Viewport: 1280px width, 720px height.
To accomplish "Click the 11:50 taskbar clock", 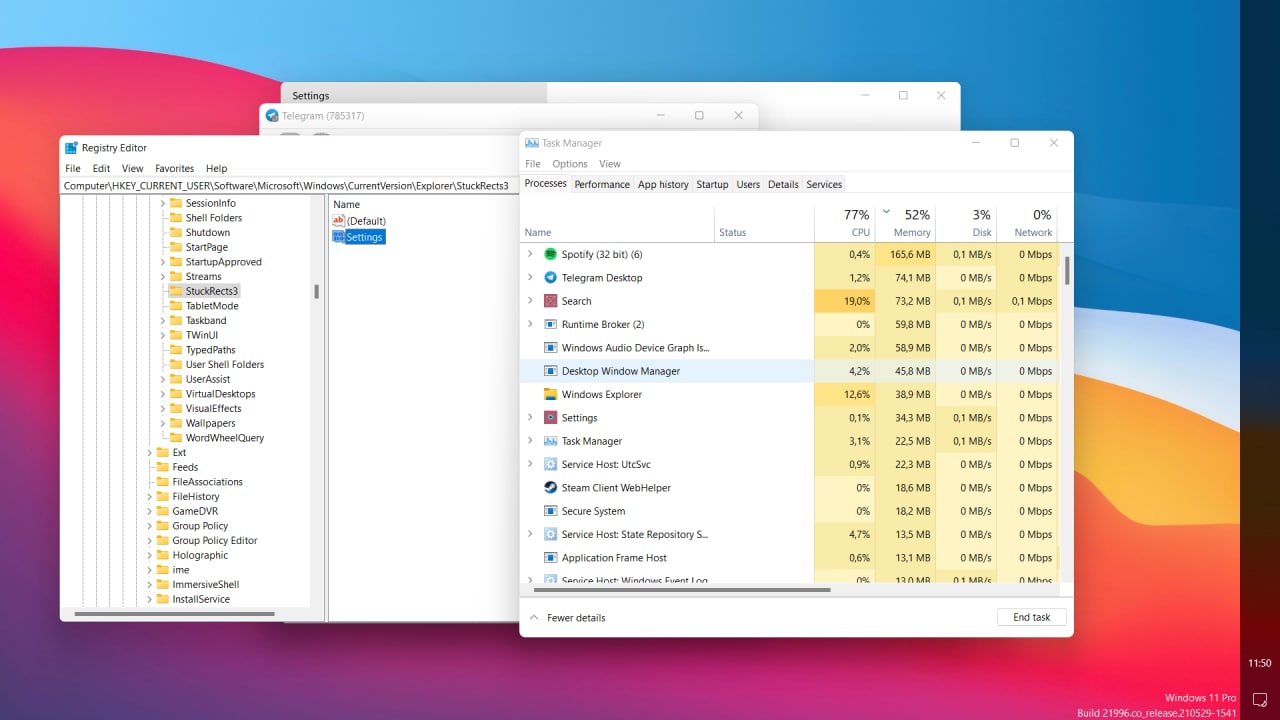I will [x=1260, y=663].
